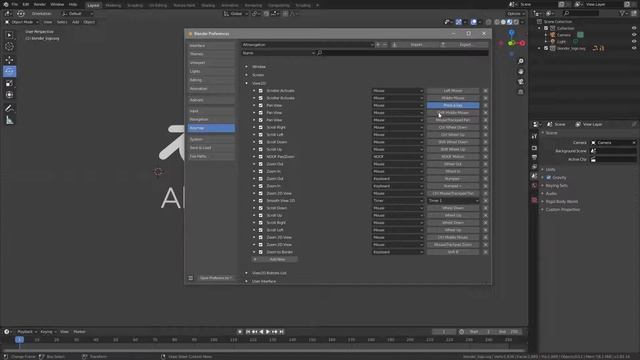Open the NDOF input type dropdown
Screen dimensions: 640x360
(x=398, y=157)
